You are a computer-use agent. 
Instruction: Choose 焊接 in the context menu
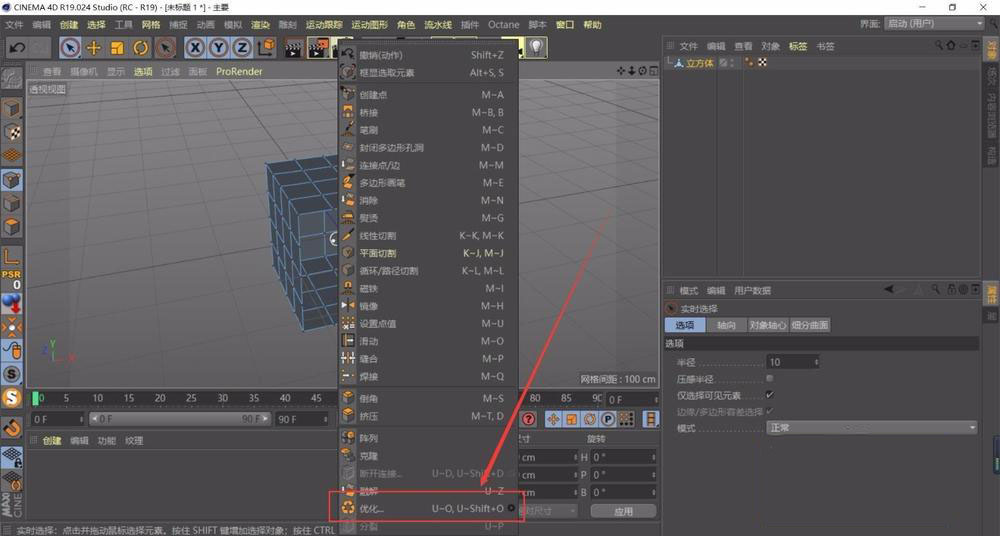(428, 376)
